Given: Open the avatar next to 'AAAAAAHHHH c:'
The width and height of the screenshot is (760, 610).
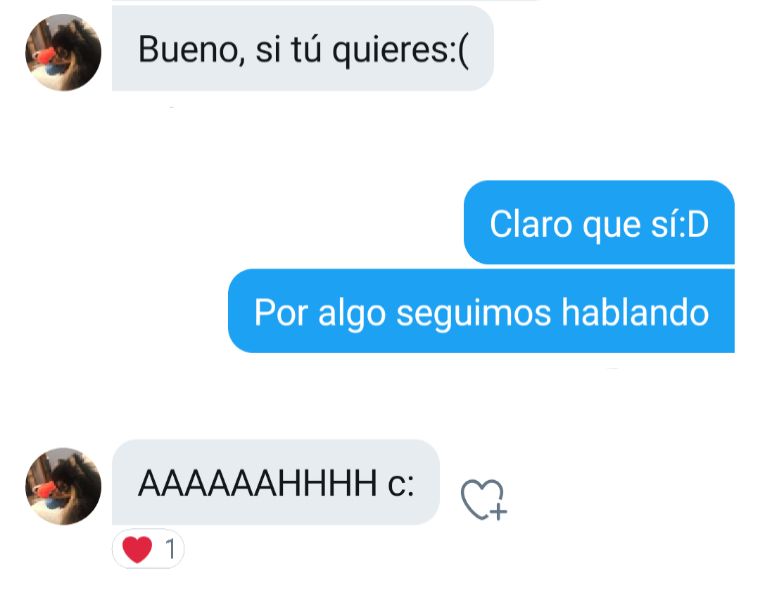Looking at the screenshot, I should point(63,486).
